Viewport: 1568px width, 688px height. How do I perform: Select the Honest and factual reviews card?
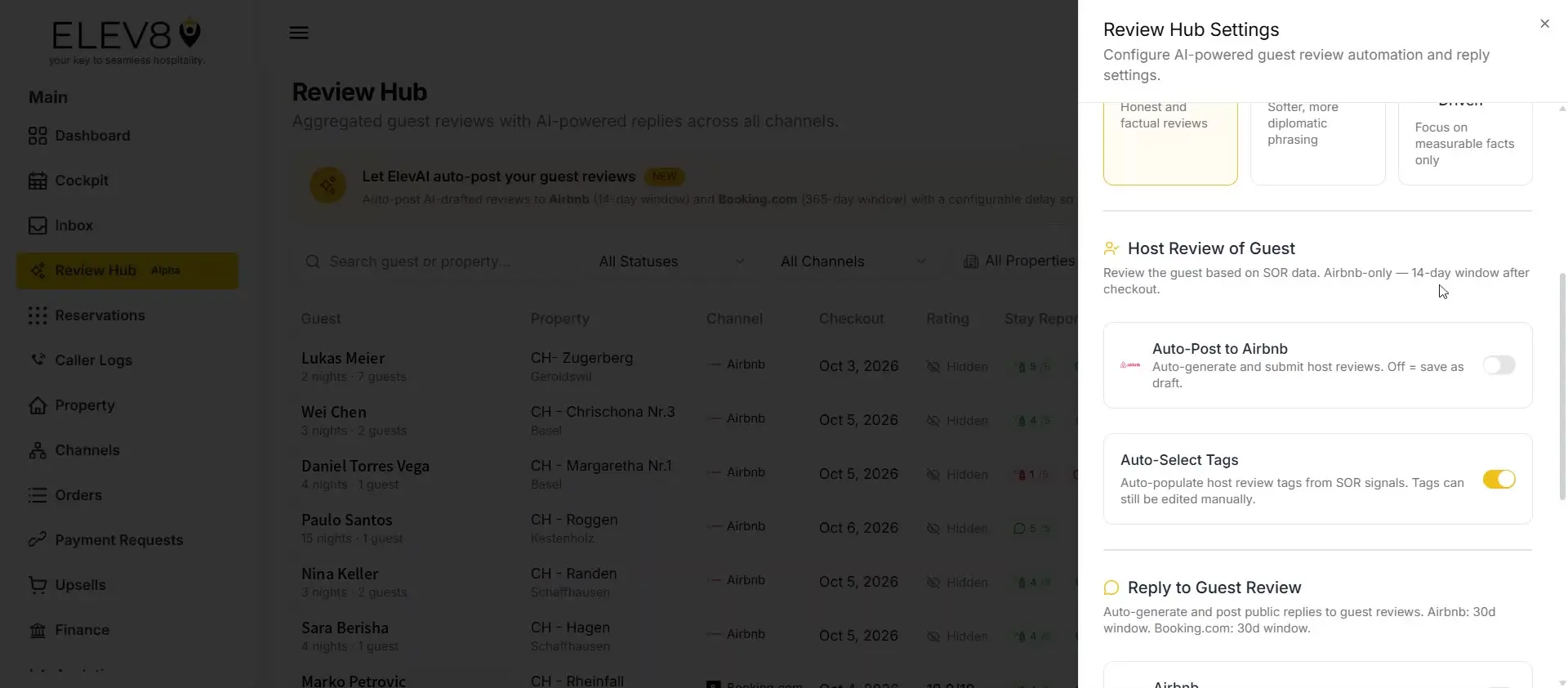pyautogui.click(x=1170, y=143)
